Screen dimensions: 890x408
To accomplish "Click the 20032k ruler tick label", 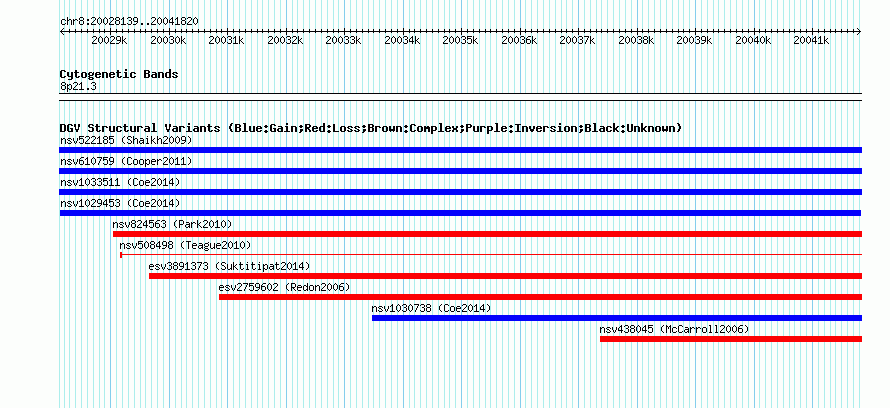I will (285, 41).
